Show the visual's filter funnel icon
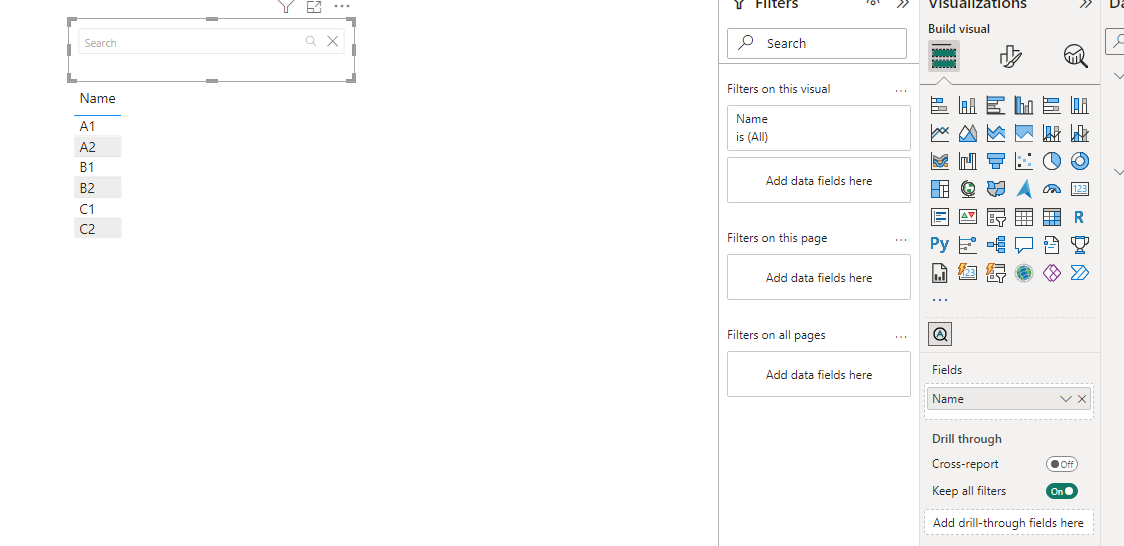Viewport: 1124px width, 546px height. pos(286,6)
